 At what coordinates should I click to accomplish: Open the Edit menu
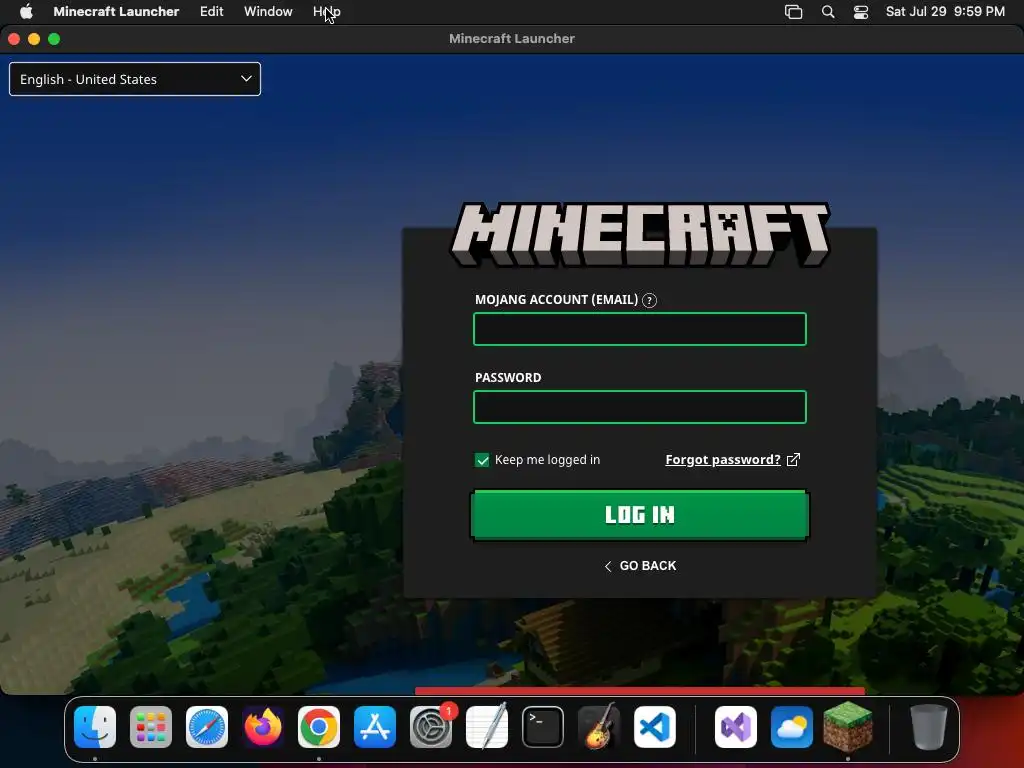(212, 12)
